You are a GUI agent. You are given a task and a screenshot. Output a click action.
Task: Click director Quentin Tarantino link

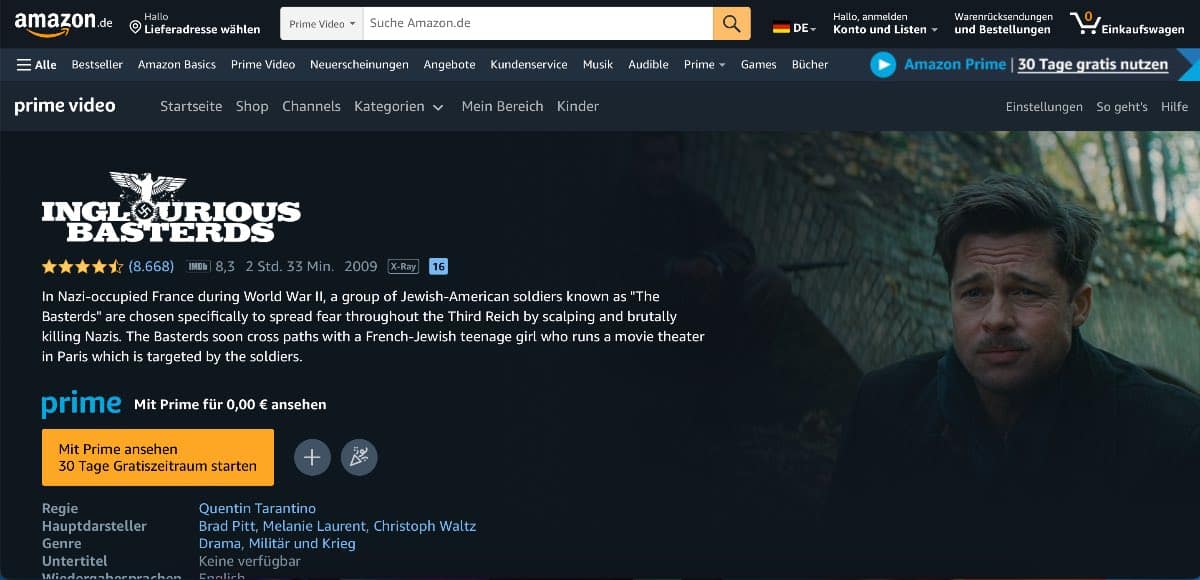257,509
